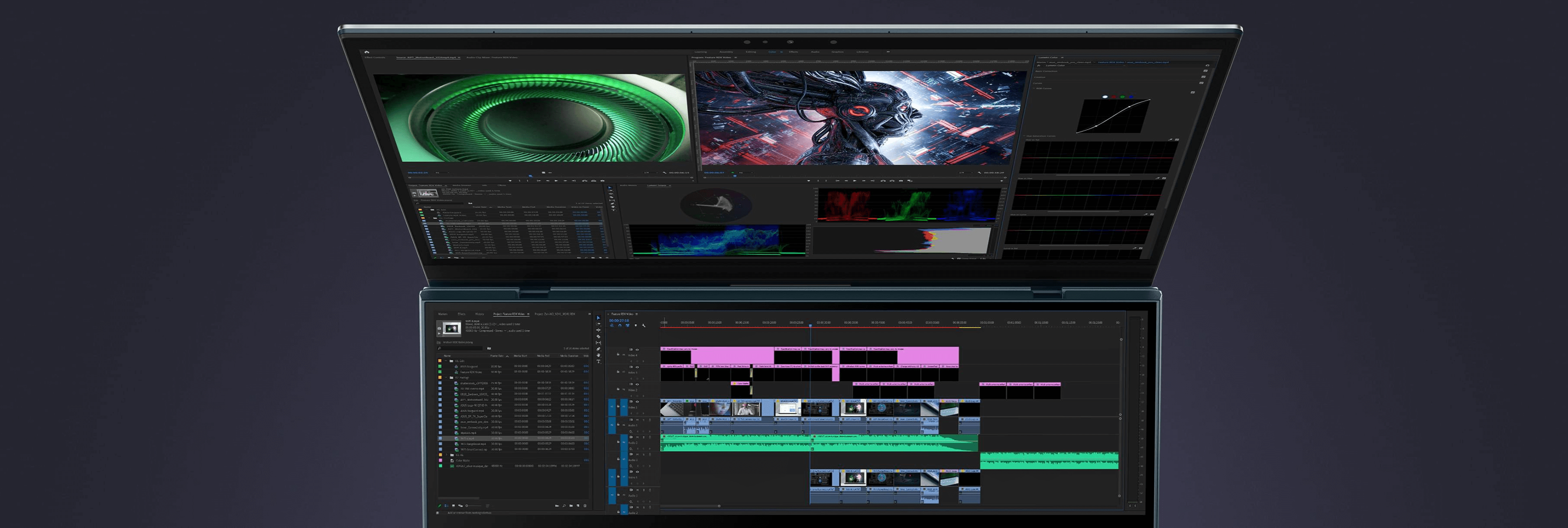Open the Audio Clip Mixer tab in source panel
Image resolution: width=1568 pixels, height=528 pixels.
click(492, 58)
